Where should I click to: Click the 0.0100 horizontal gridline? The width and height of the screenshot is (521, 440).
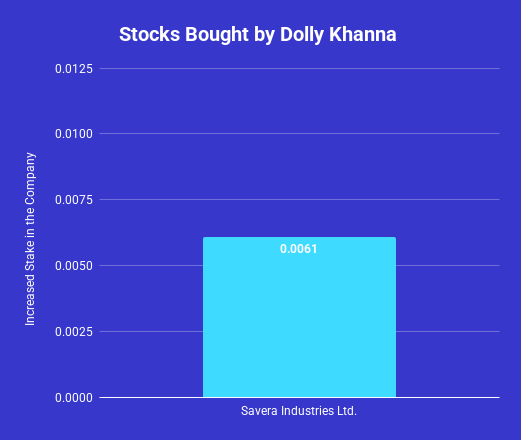299,133
